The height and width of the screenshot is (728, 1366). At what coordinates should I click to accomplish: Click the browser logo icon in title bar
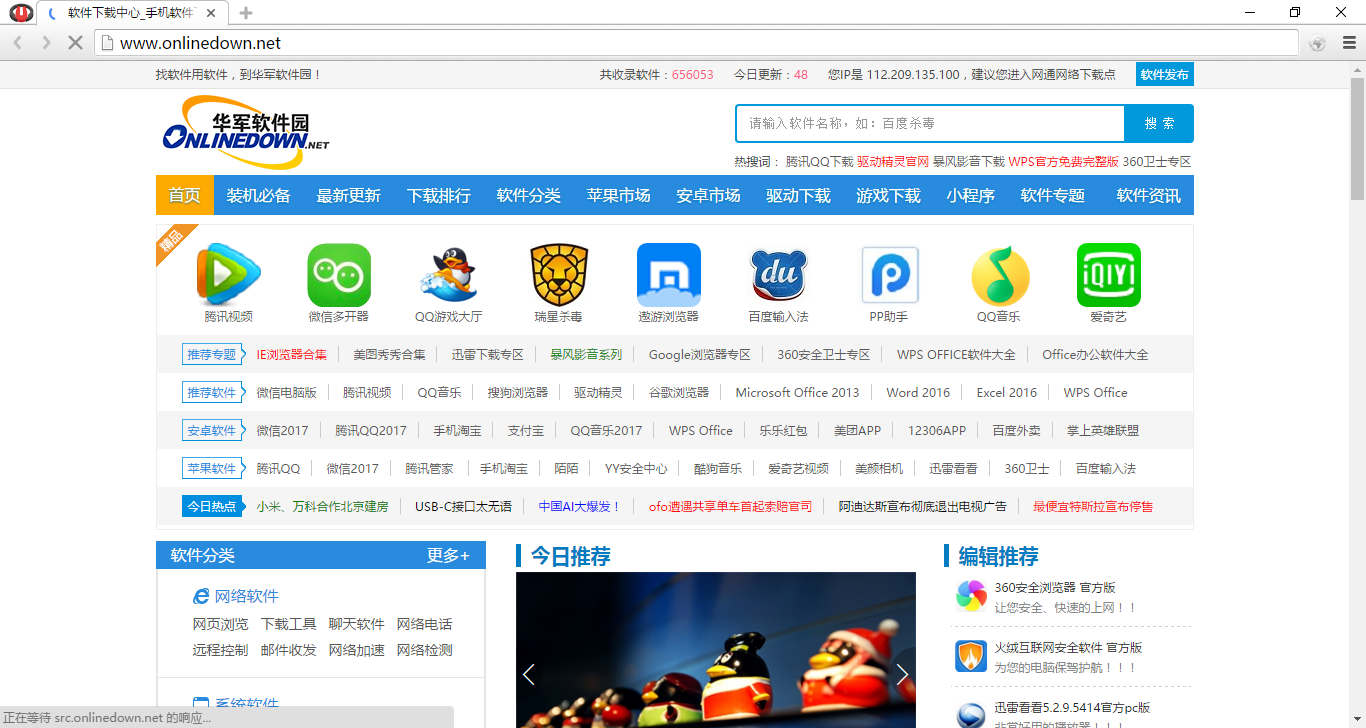tap(21, 12)
